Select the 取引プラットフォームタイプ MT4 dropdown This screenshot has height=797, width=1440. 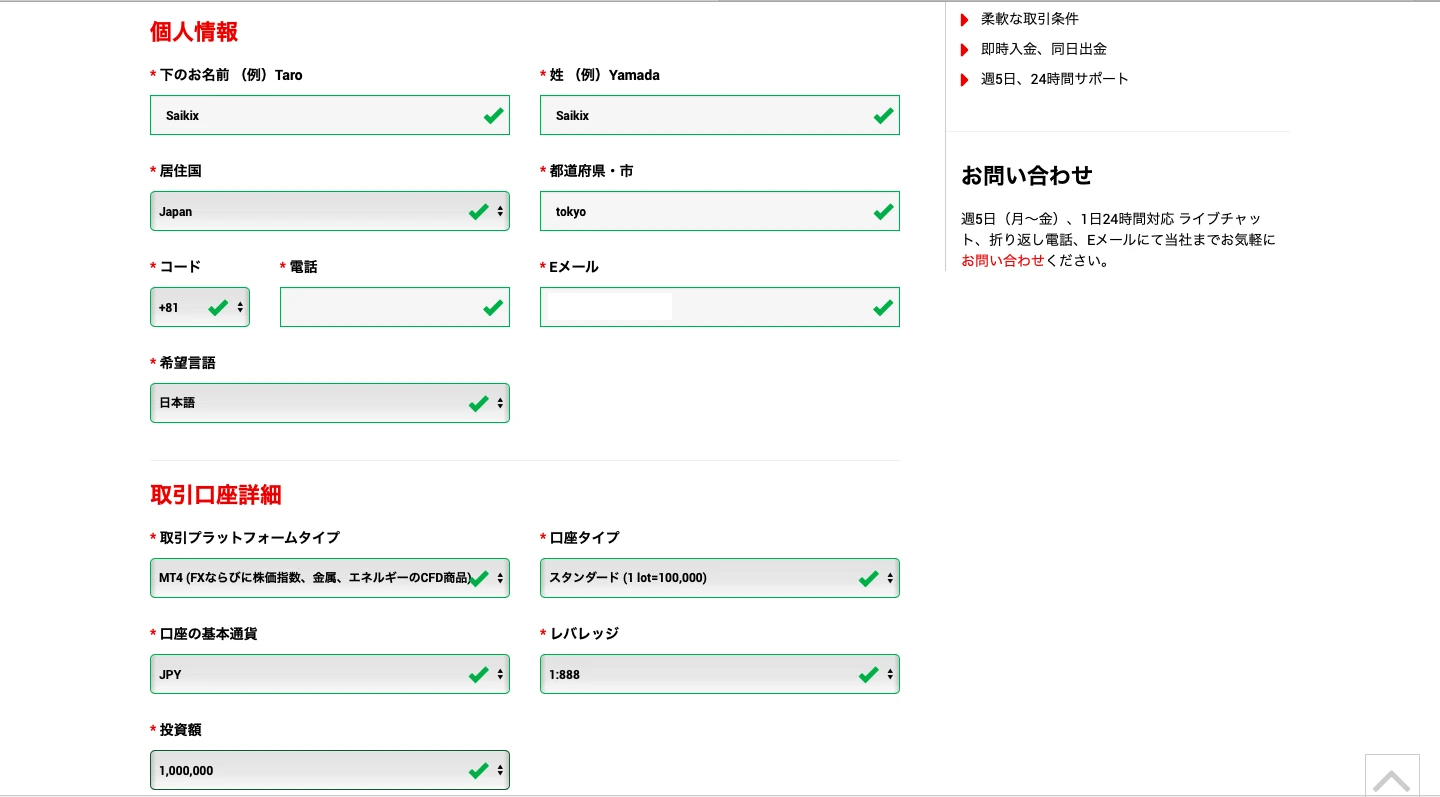329,578
